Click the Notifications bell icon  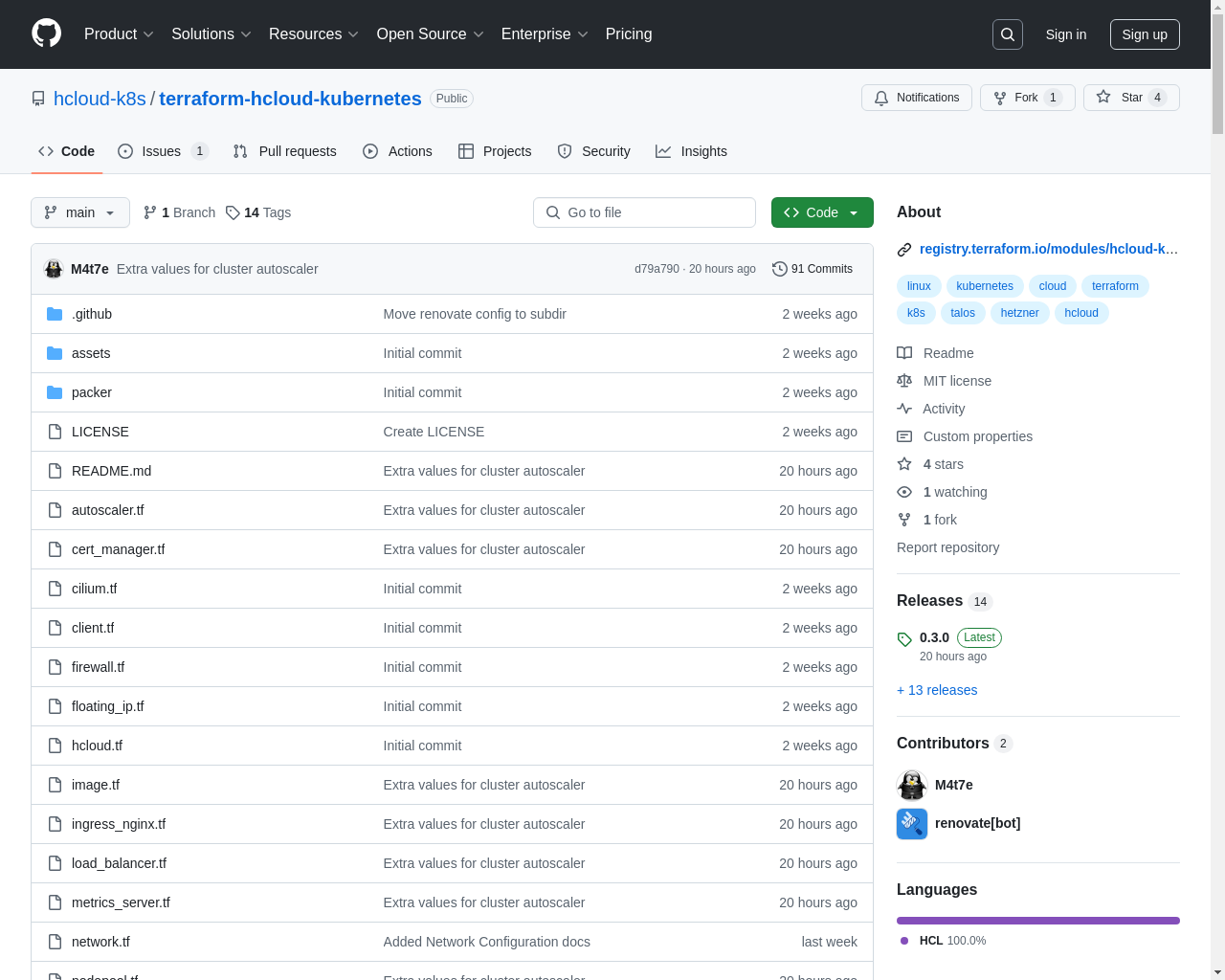[881, 98]
